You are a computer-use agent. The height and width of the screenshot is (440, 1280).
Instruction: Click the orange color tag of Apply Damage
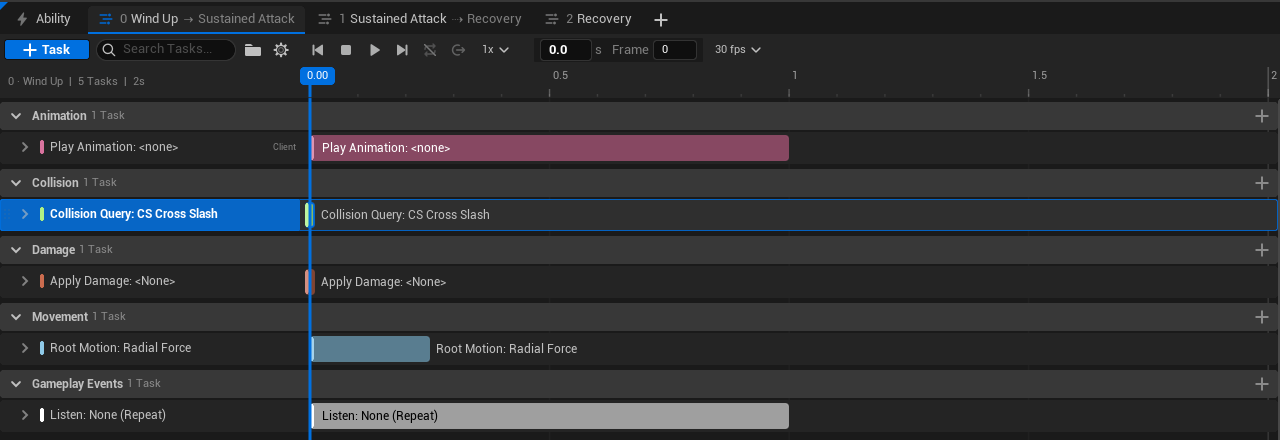click(42, 281)
